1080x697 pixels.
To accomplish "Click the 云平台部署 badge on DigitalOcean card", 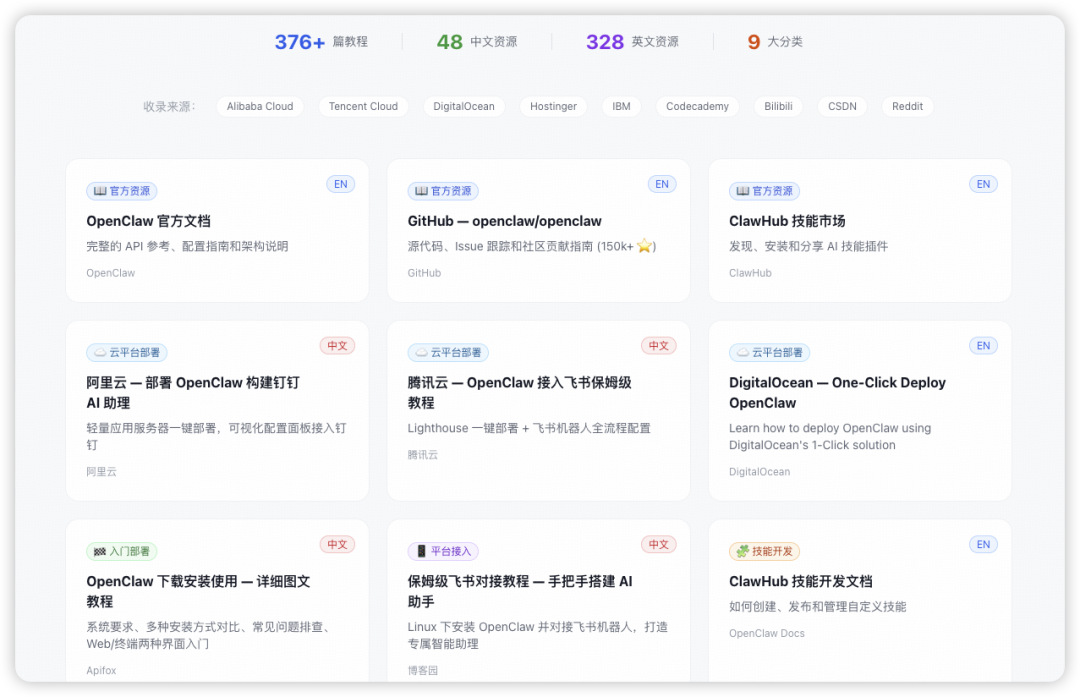I will point(769,352).
